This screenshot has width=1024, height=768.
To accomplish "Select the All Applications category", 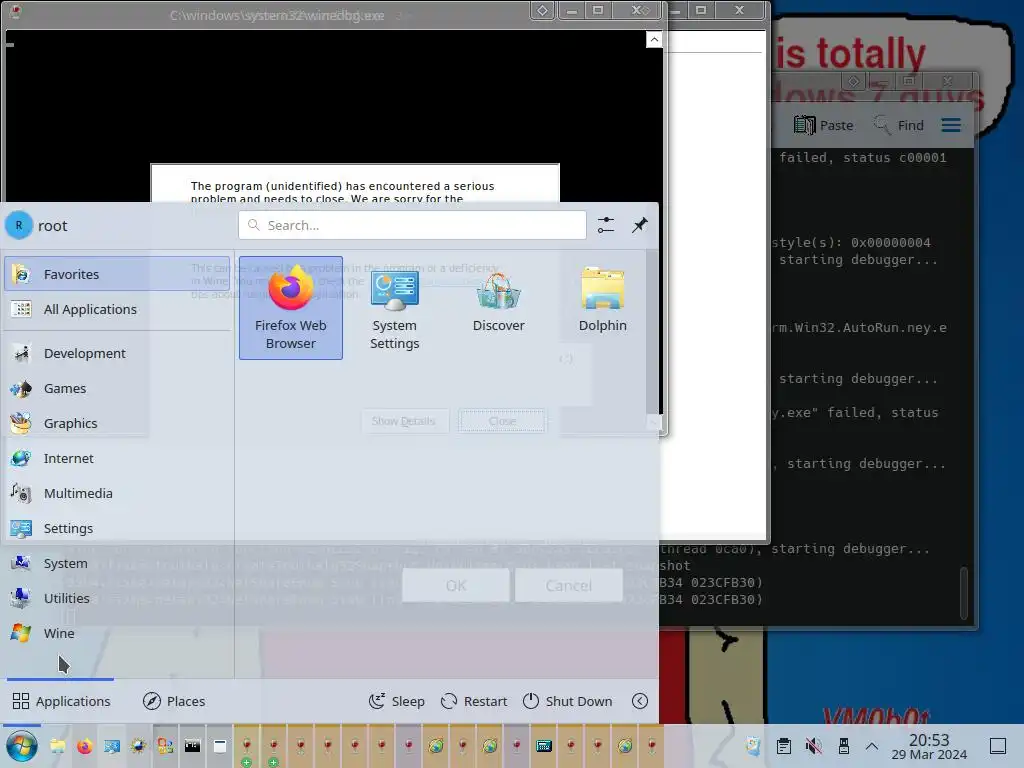I will (x=117, y=310).
